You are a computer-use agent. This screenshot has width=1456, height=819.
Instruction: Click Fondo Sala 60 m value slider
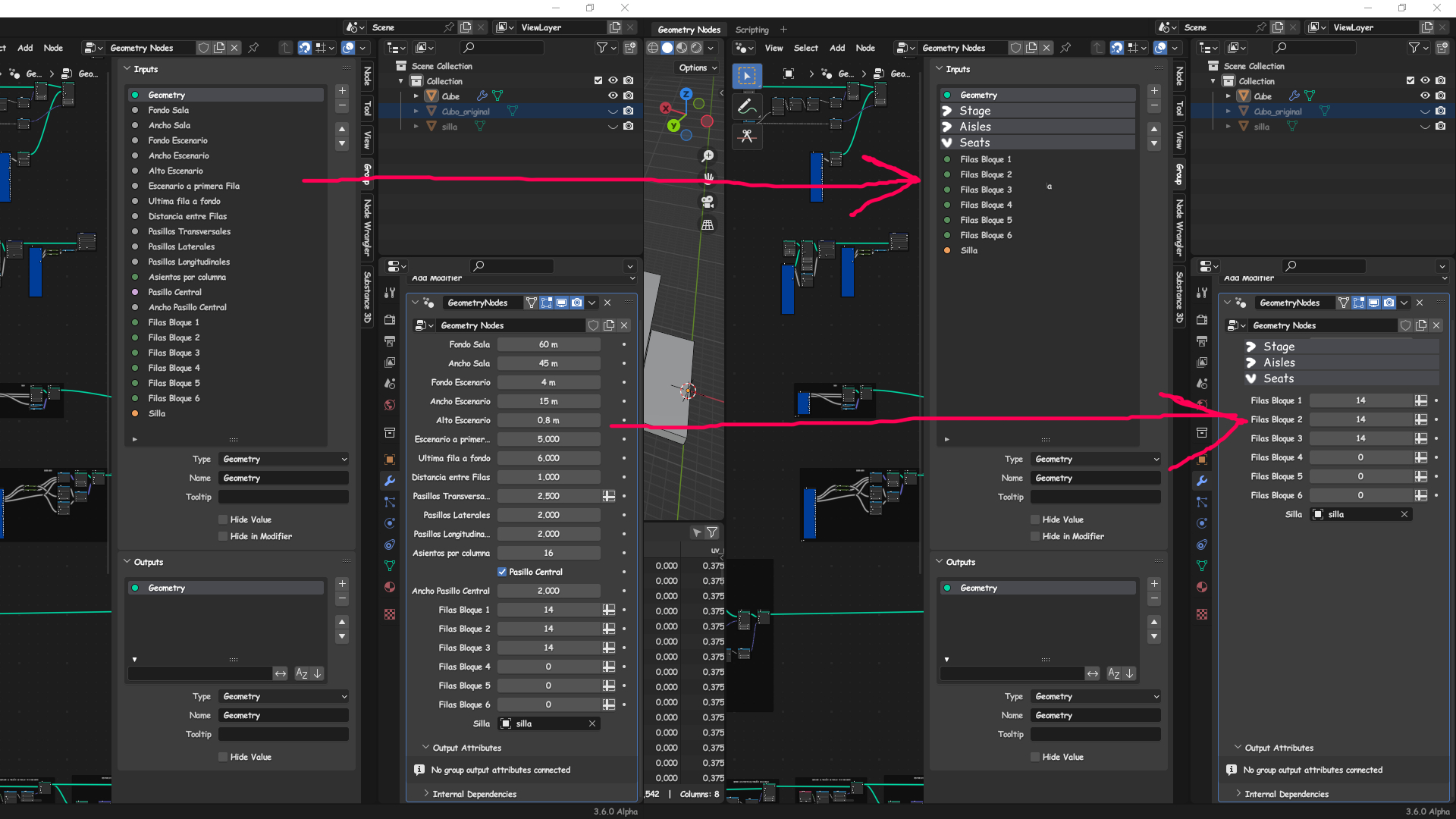[x=548, y=344]
